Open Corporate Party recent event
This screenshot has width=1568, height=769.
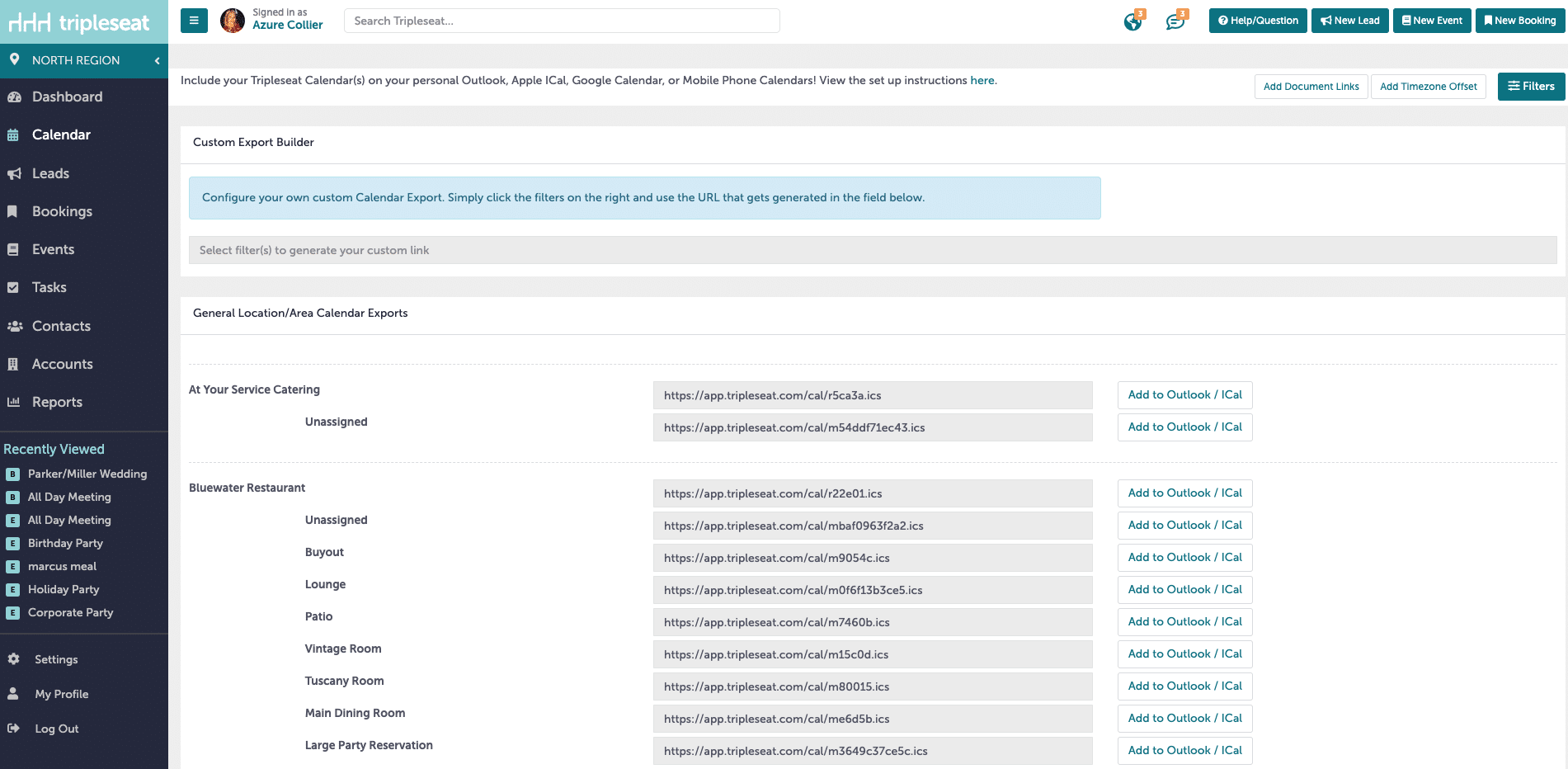tap(71, 612)
